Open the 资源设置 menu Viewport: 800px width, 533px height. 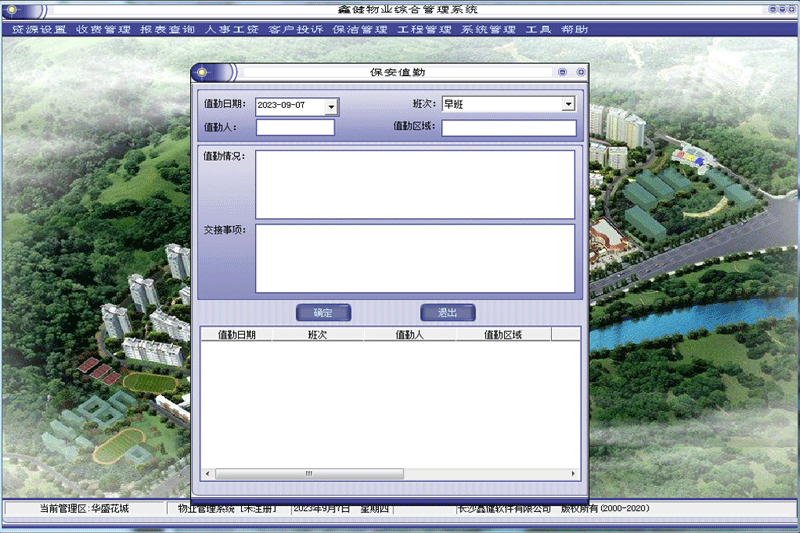click(x=39, y=30)
